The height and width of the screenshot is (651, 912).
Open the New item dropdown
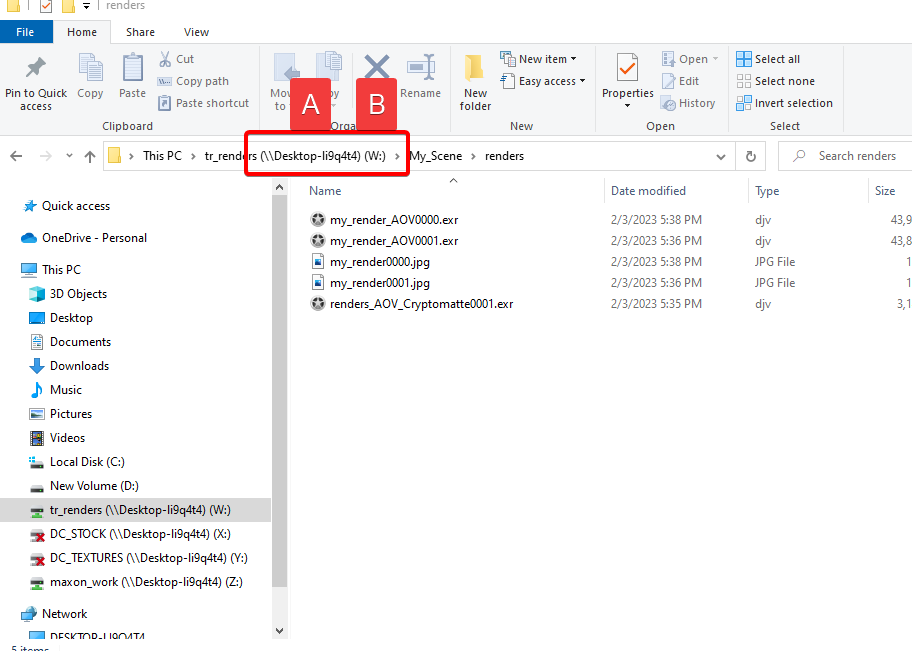pos(539,59)
